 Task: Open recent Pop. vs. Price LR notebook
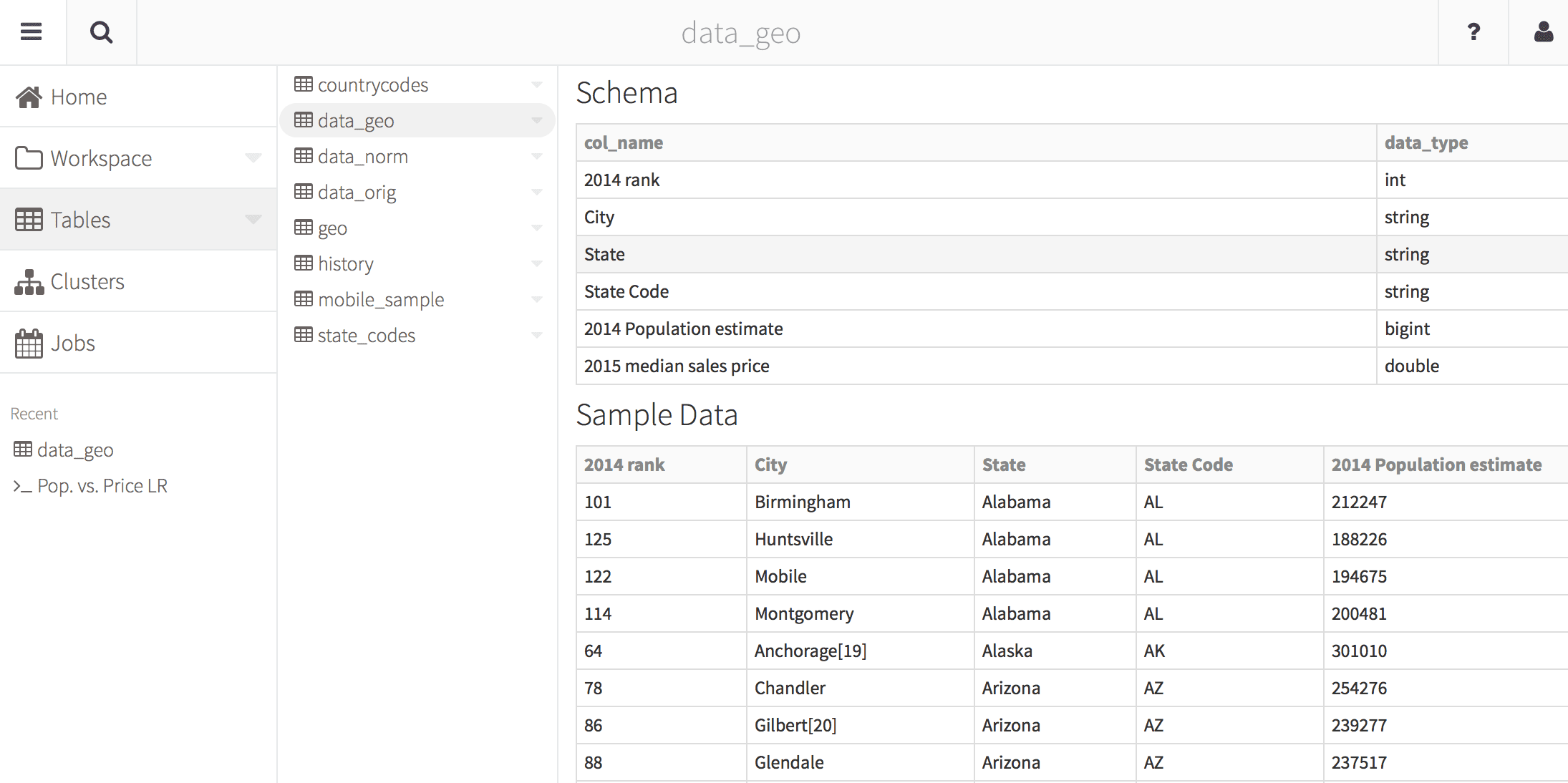(x=102, y=486)
